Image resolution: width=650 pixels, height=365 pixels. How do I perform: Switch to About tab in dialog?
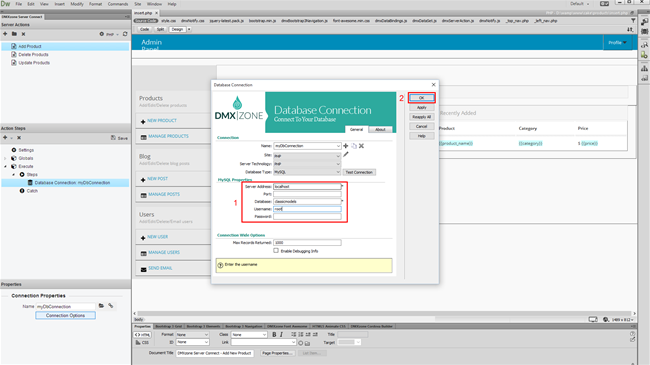[x=380, y=129]
